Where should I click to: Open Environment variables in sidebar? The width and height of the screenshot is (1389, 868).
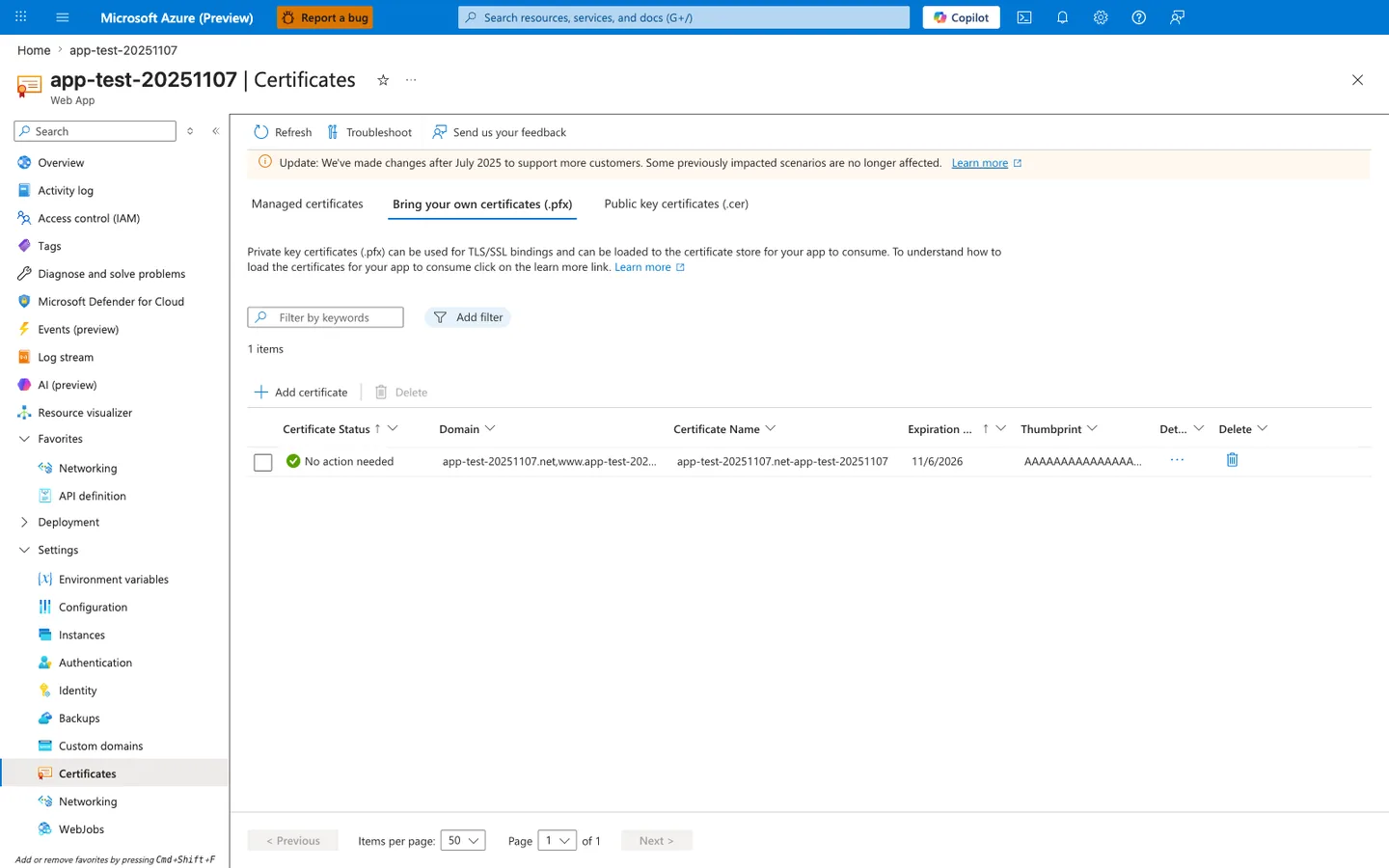coord(115,580)
